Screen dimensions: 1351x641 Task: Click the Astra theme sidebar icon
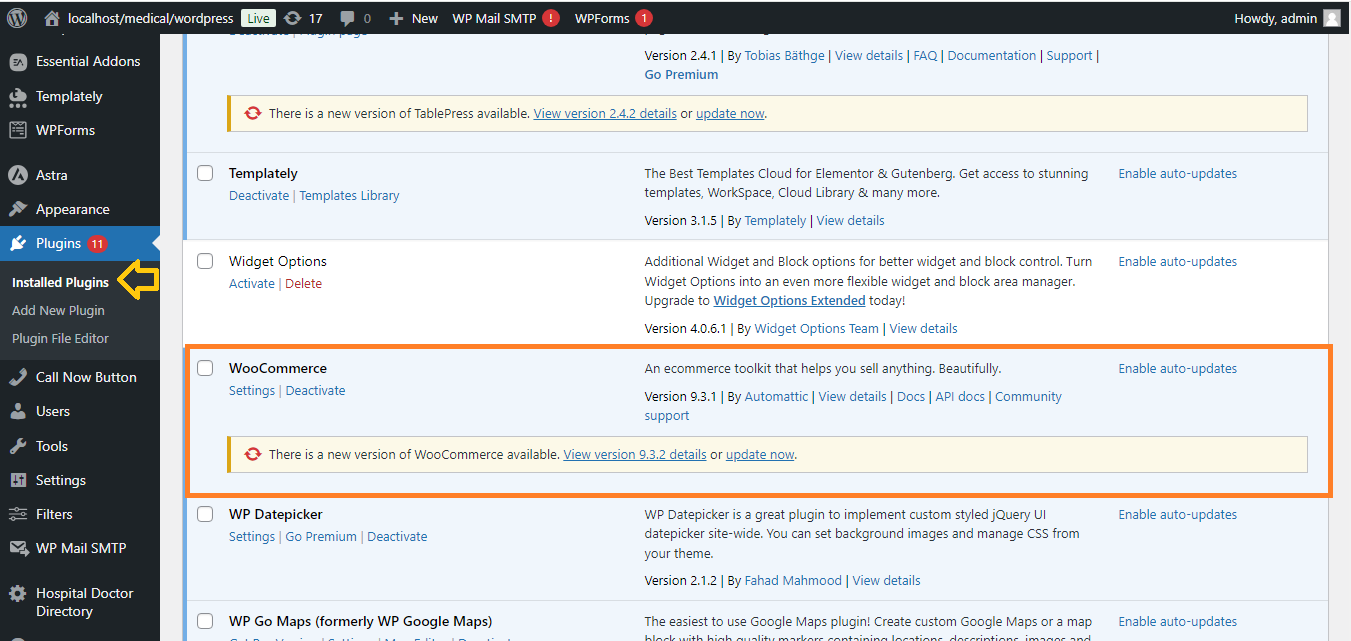click(x=18, y=175)
